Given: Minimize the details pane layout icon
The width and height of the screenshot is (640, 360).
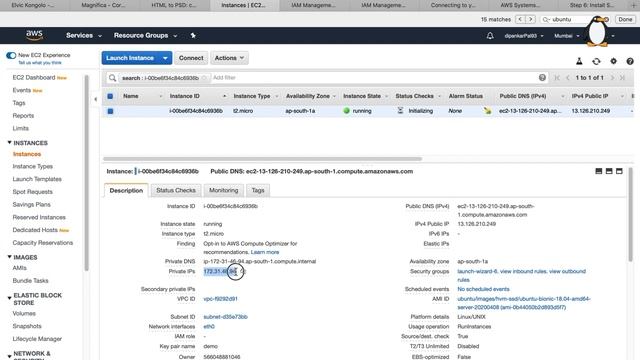Looking at the screenshot, I should [599, 171].
